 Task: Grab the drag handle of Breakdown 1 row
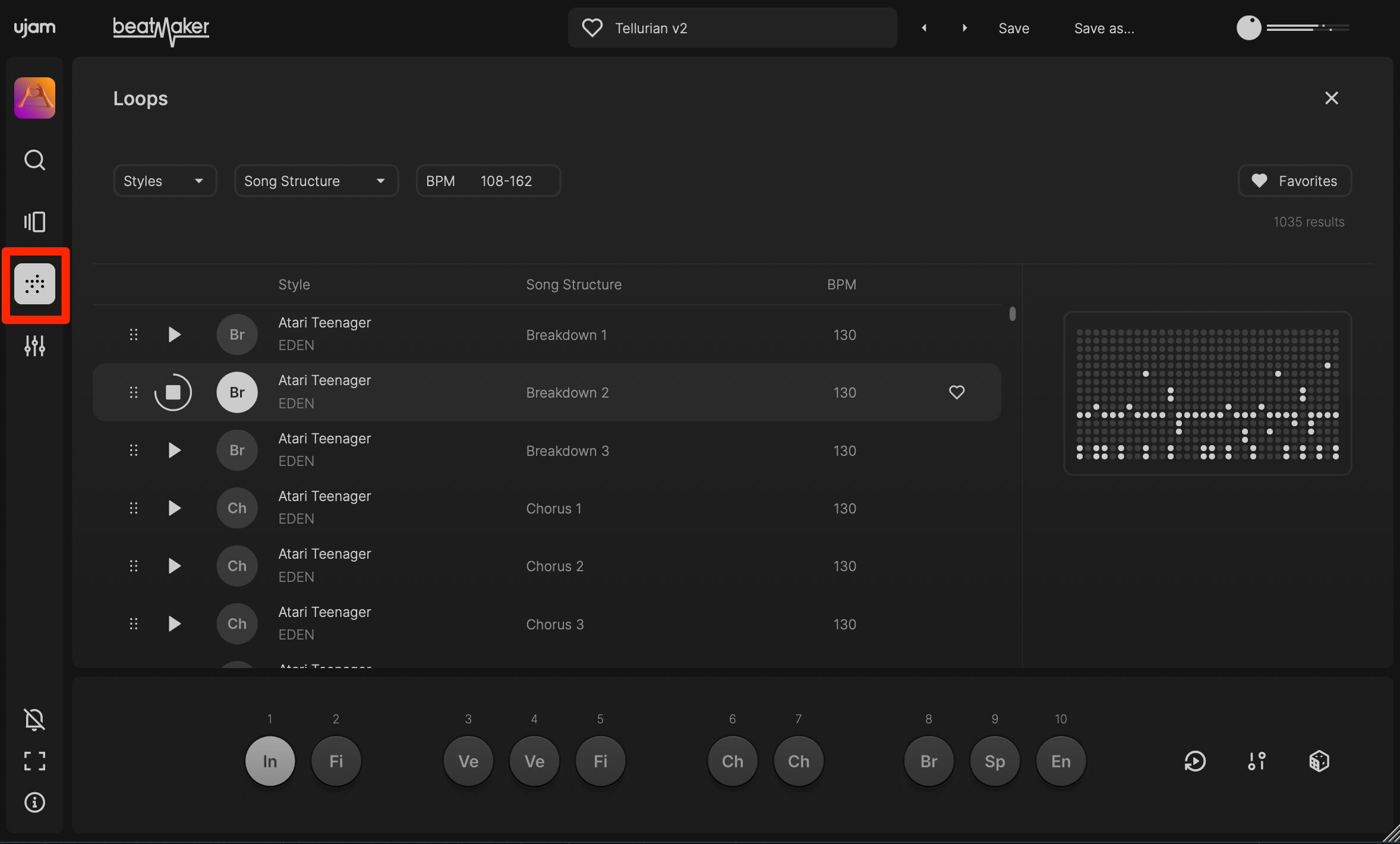pos(134,335)
